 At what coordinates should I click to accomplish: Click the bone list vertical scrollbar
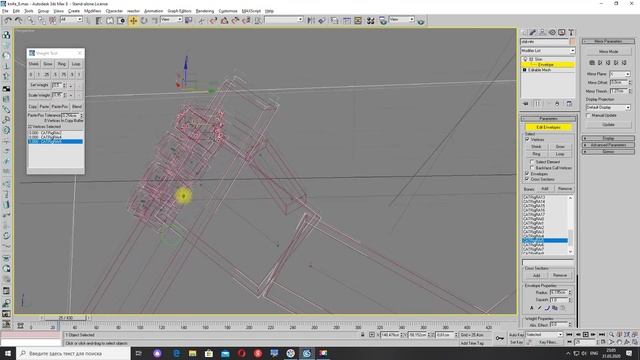570,224
